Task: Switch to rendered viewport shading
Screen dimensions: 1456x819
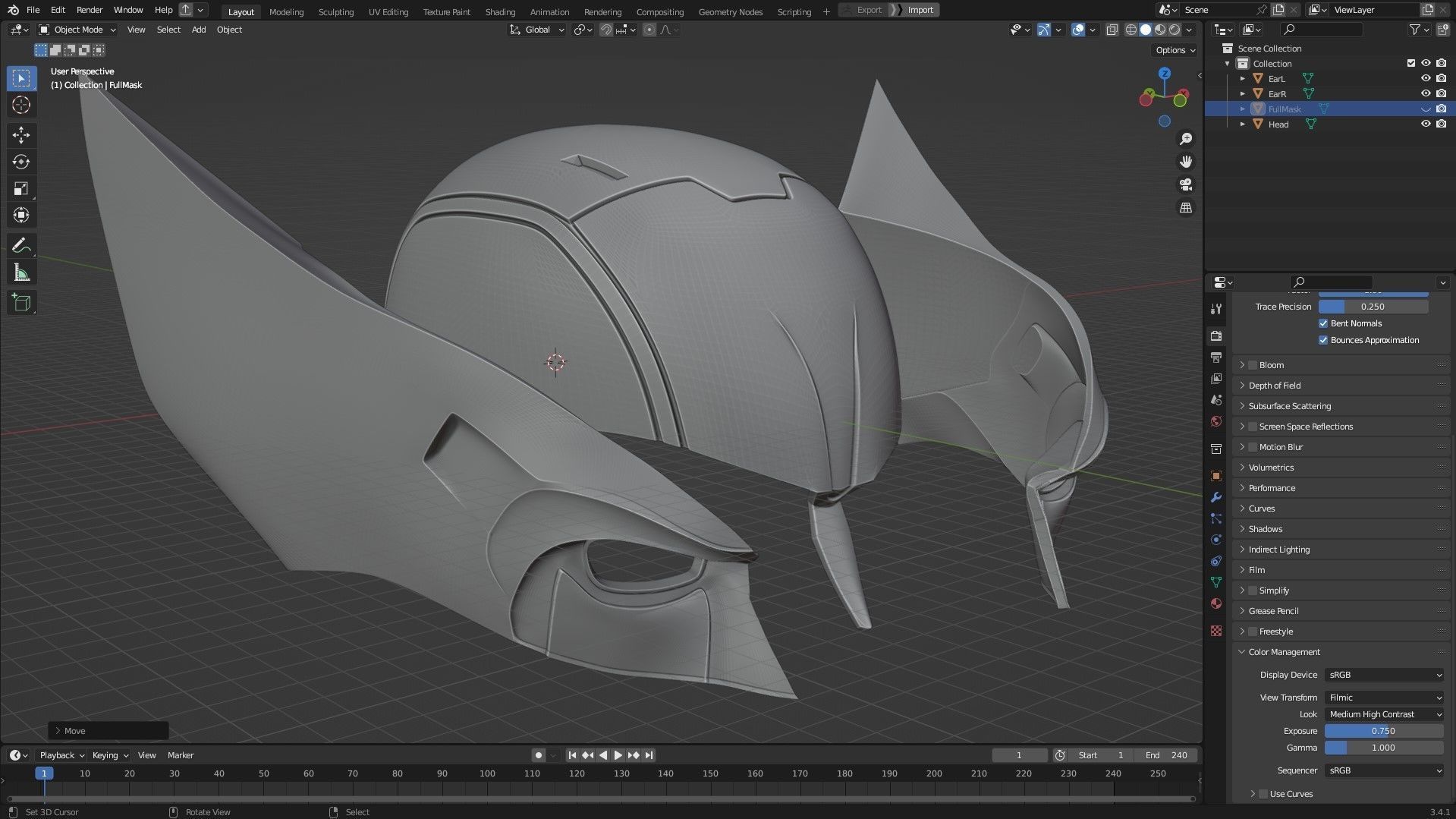Action: 1175,30
